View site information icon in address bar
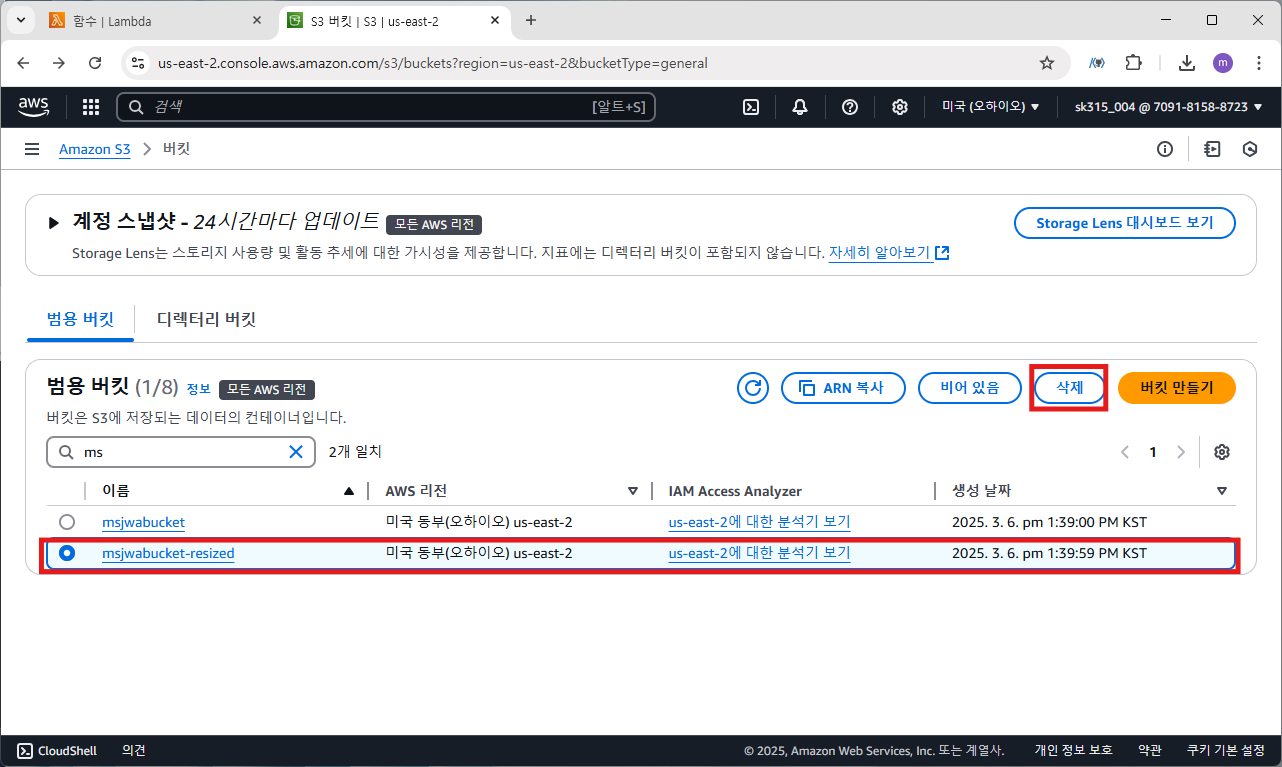The height and width of the screenshot is (767, 1282). [139, 63]
